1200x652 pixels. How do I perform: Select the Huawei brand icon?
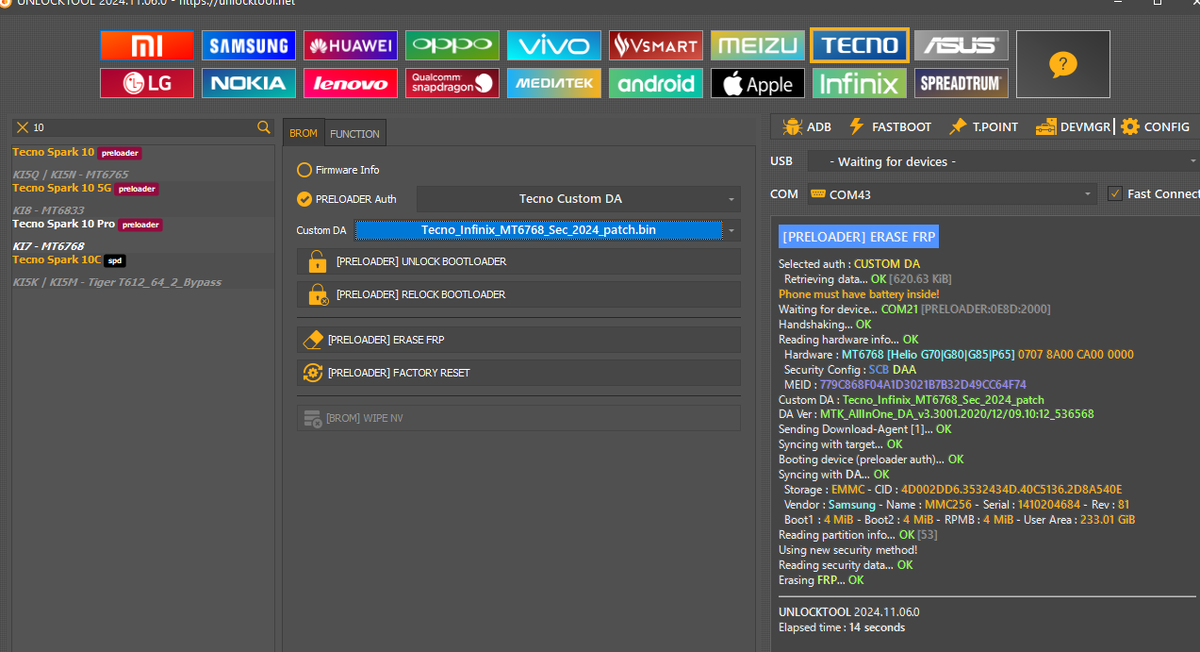point(351,45)
